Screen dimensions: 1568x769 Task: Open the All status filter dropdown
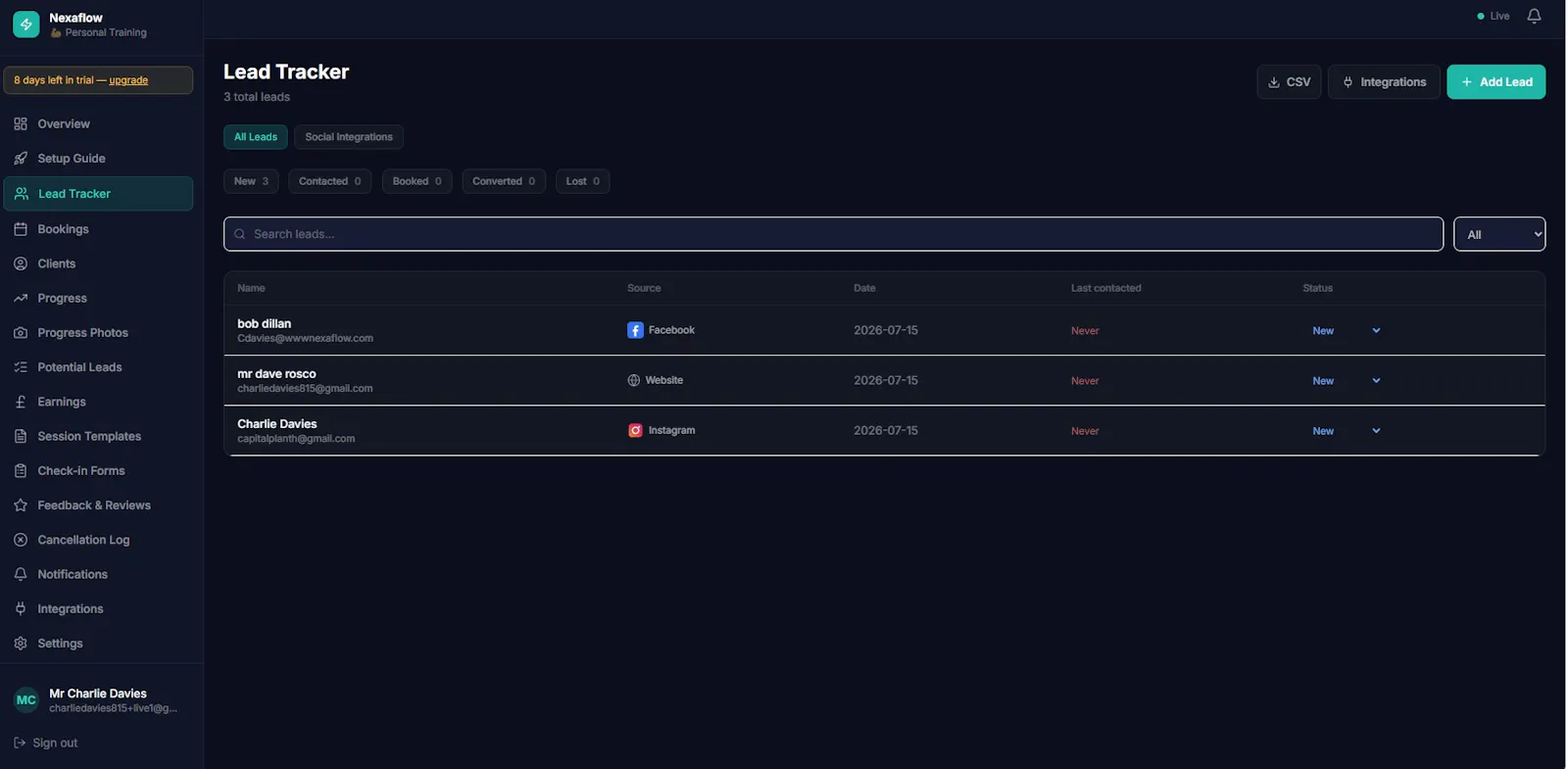click(x=1499, y=234)
